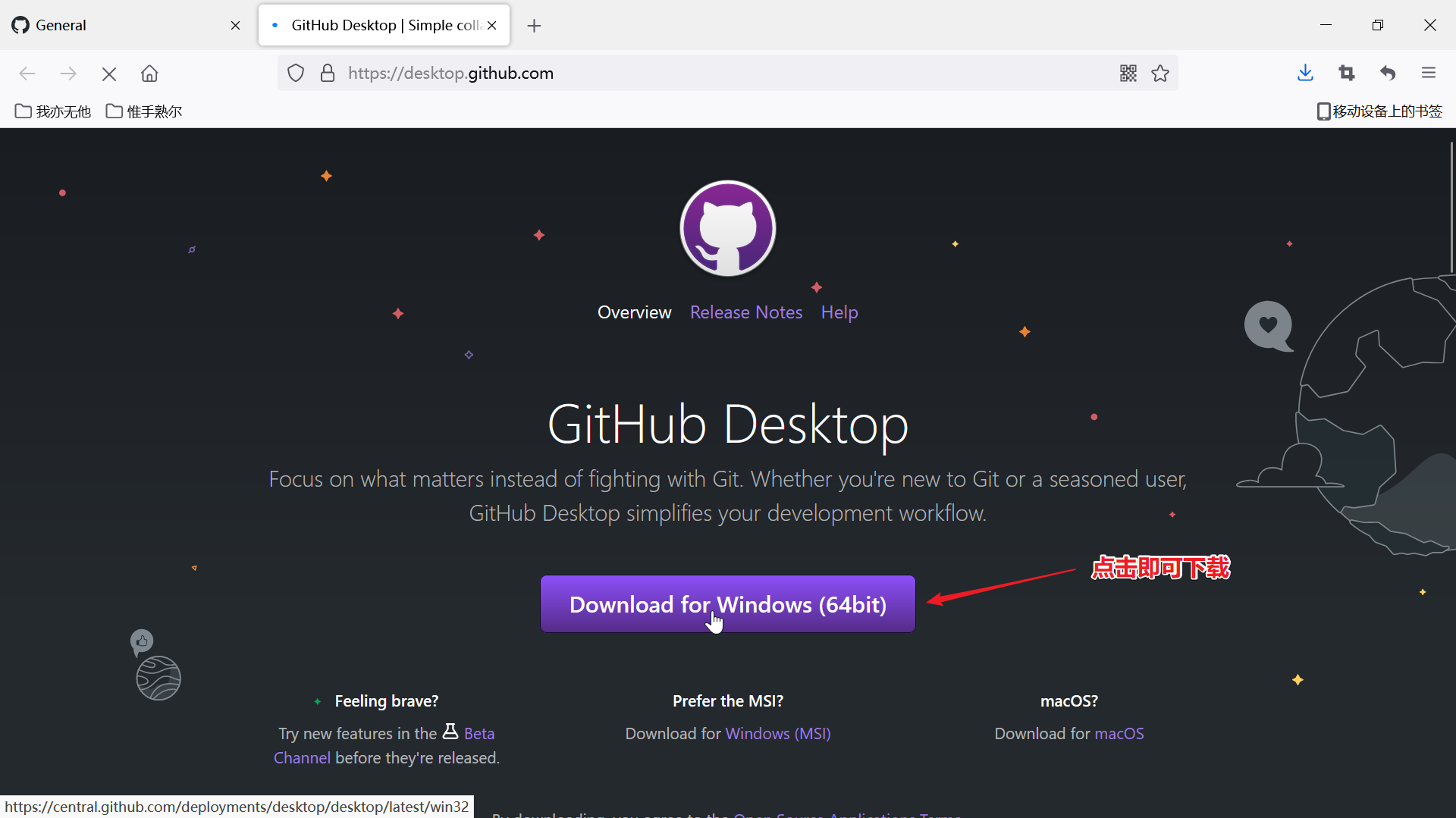This screenshot has width=1456, height=818.
Task: Click Download for Windows (64bit) button
Action: coord(728,604)
